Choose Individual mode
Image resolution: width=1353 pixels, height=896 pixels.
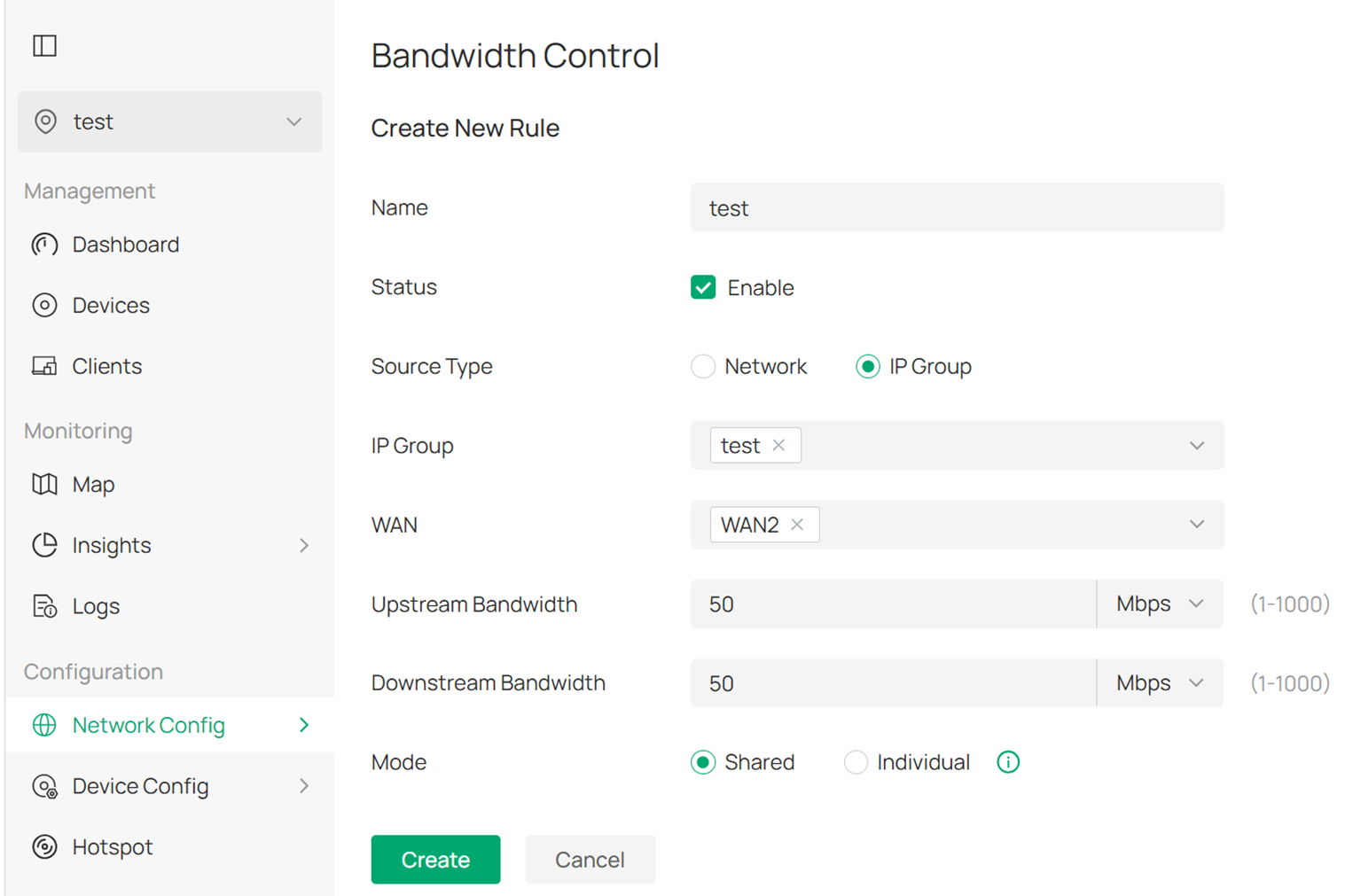click(x=856, y=761)
